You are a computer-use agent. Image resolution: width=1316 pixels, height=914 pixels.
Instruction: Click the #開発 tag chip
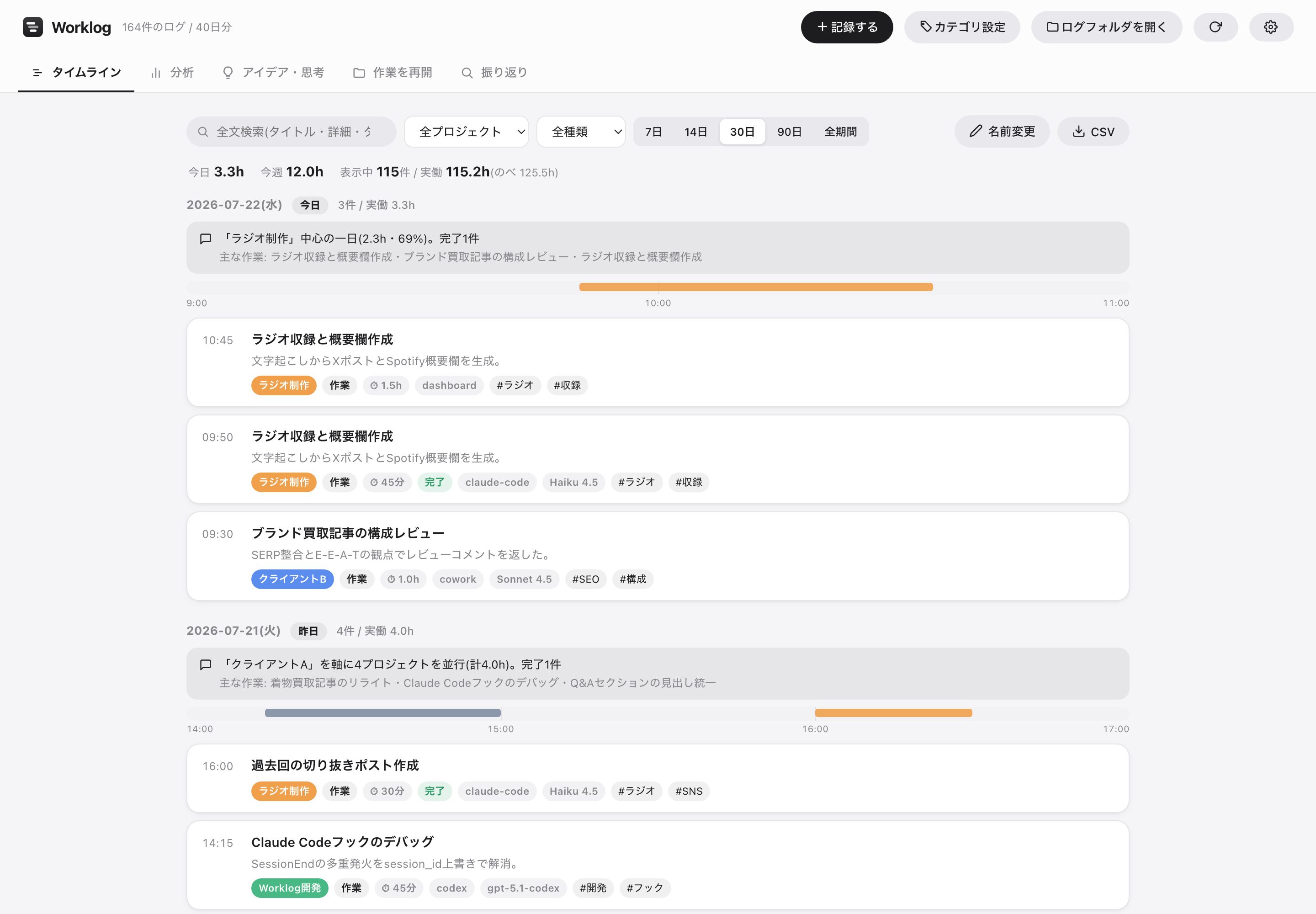593,888
